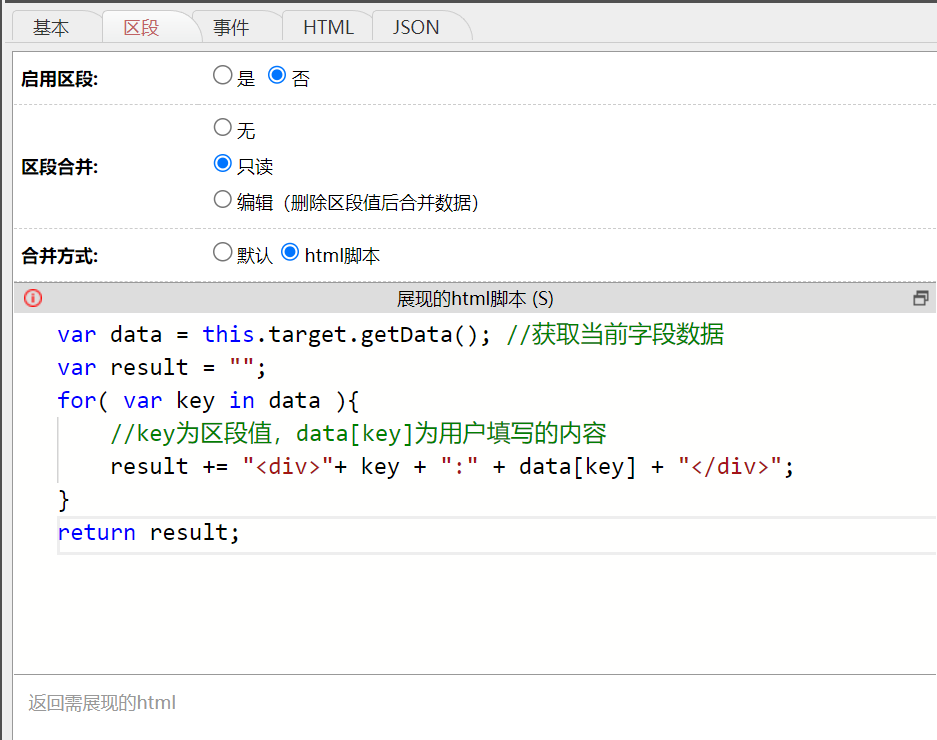Go to the 事件 tab
Image resolution: width=937 pixels, height=740 pixels.
tap(231, 27)
